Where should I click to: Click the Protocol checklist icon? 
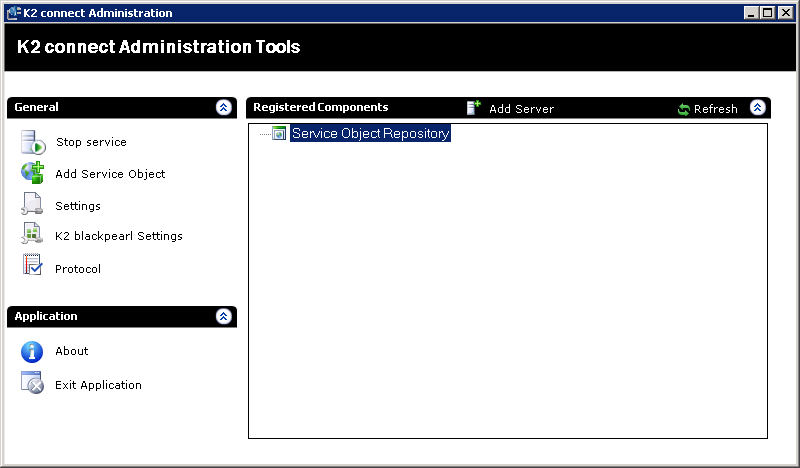32,265
